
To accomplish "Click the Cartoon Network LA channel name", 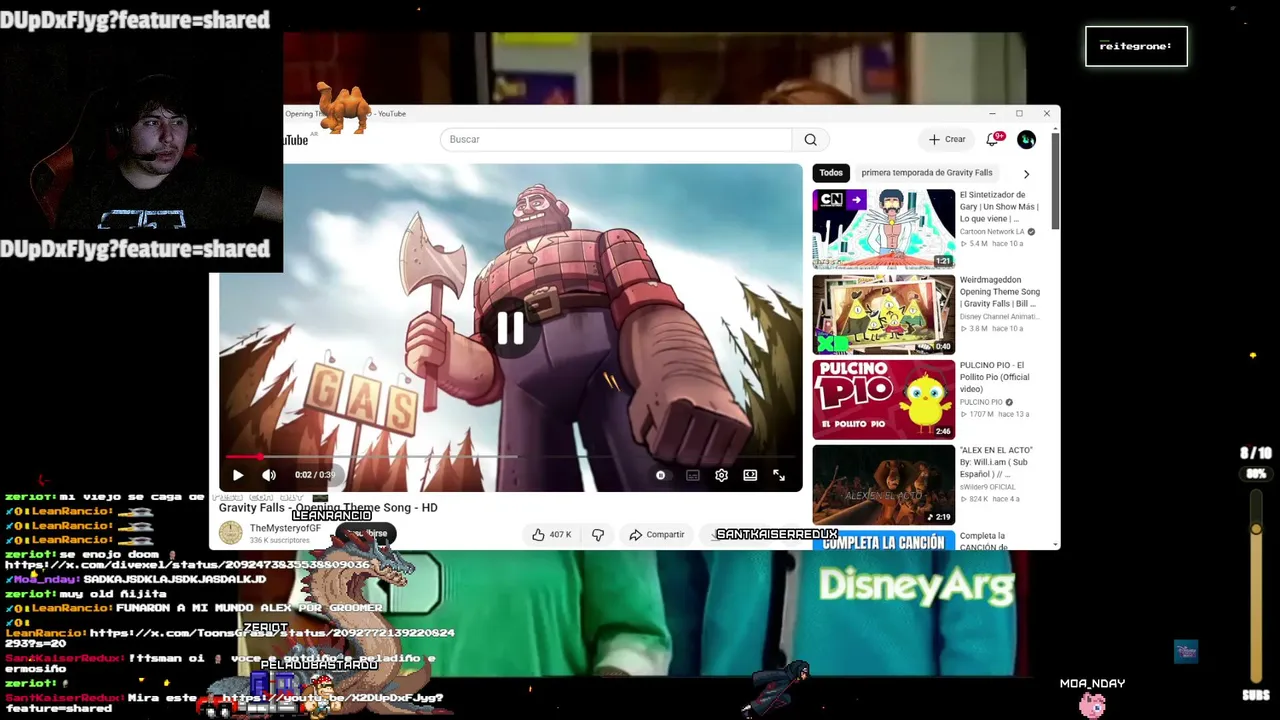I will point(992,232).
